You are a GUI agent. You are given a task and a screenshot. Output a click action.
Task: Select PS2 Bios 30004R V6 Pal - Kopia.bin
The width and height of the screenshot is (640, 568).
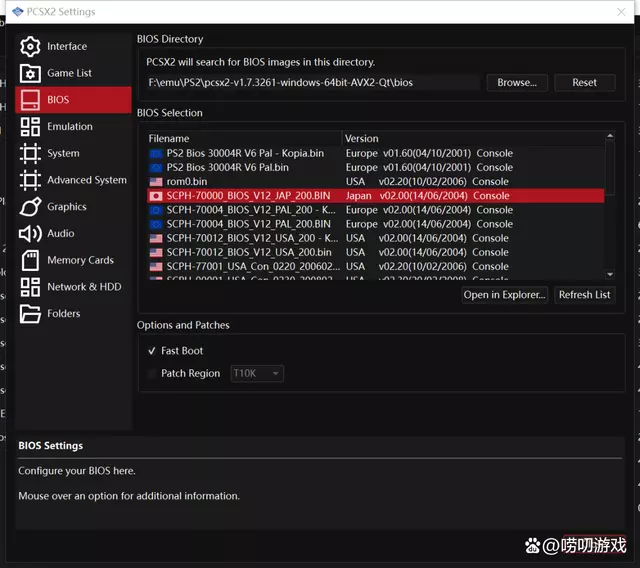point(376,153)
